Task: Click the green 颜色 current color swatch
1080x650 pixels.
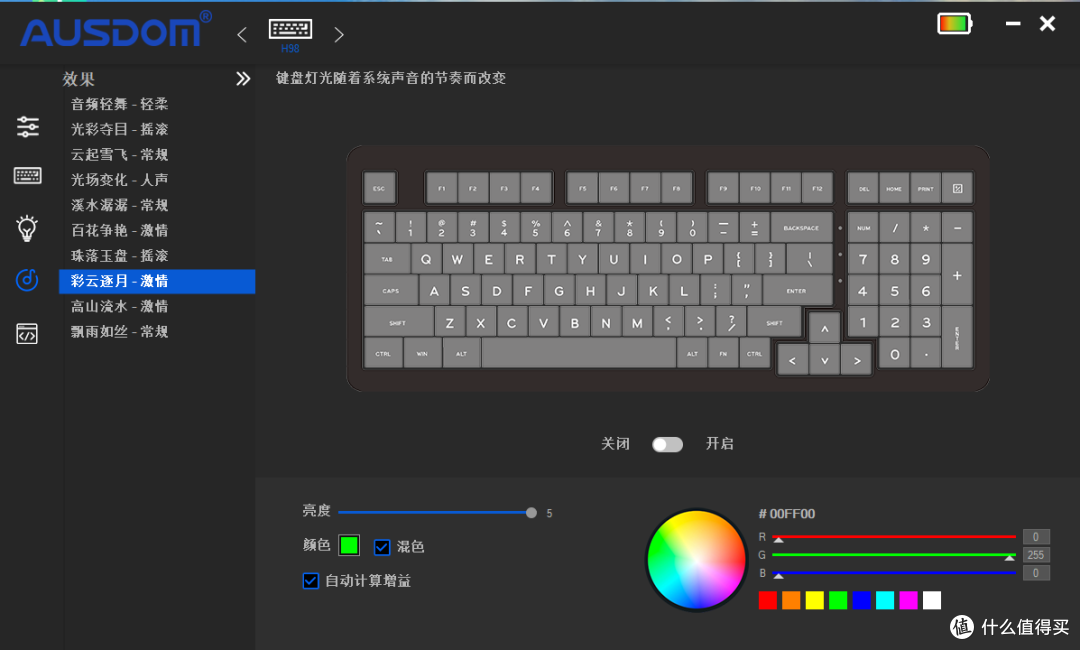Action: coord(349,545)
